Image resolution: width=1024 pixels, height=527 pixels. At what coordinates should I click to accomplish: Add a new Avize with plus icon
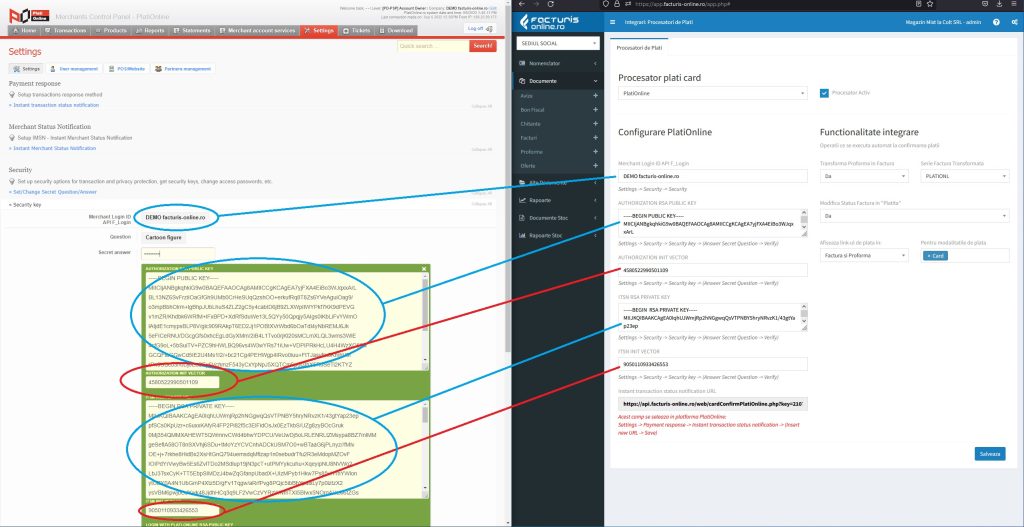[595, 95]
